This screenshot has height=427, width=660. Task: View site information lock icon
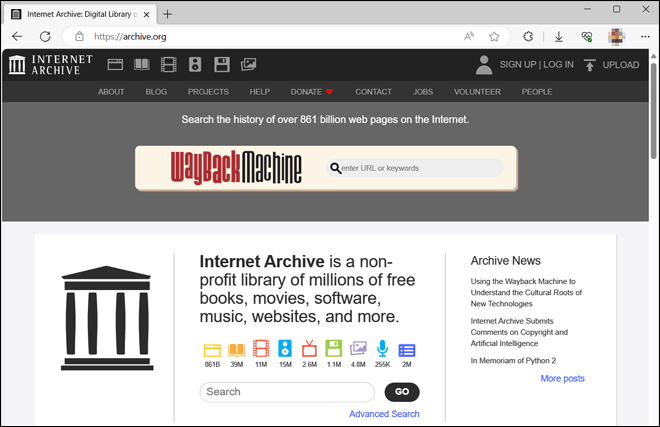pyautogui.click(x=79, y=37)
